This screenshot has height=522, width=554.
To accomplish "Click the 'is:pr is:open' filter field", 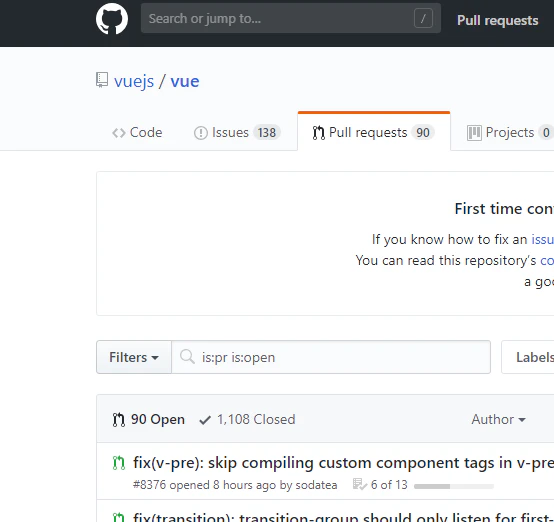I will tap(331, 357).
